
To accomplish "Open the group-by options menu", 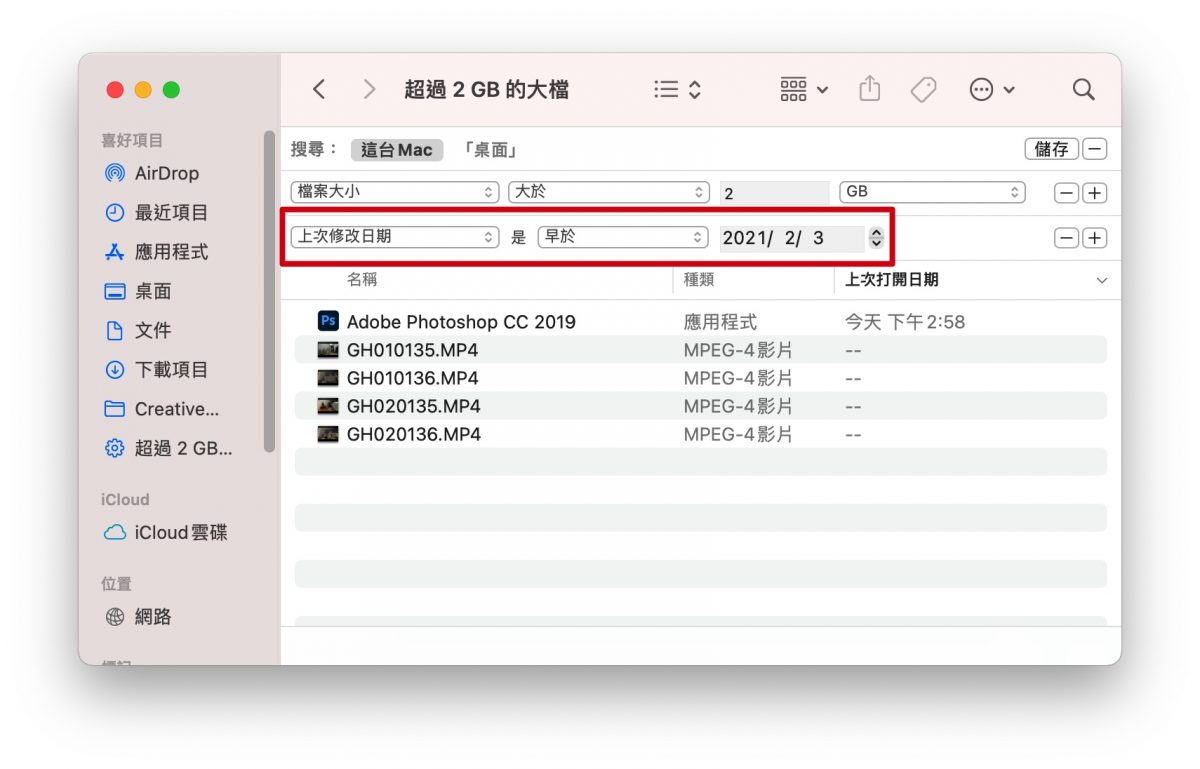I will coord(804,90).
